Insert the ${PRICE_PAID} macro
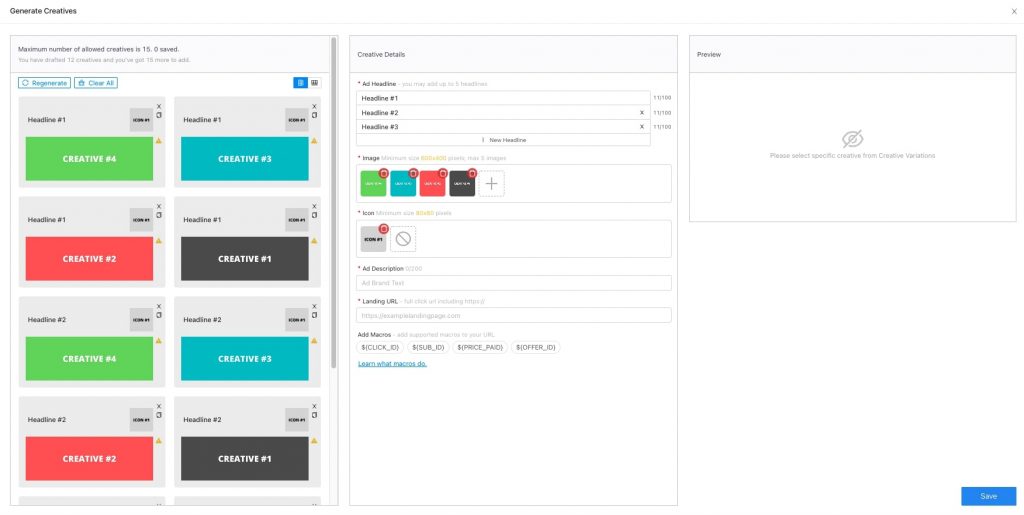Viewport: 1024px width, 515px height. pyautogui.click(x=480, y=347)
